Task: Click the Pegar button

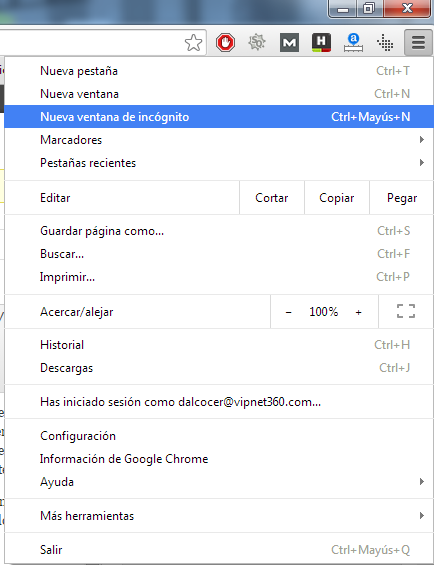Action: [402, 198]
